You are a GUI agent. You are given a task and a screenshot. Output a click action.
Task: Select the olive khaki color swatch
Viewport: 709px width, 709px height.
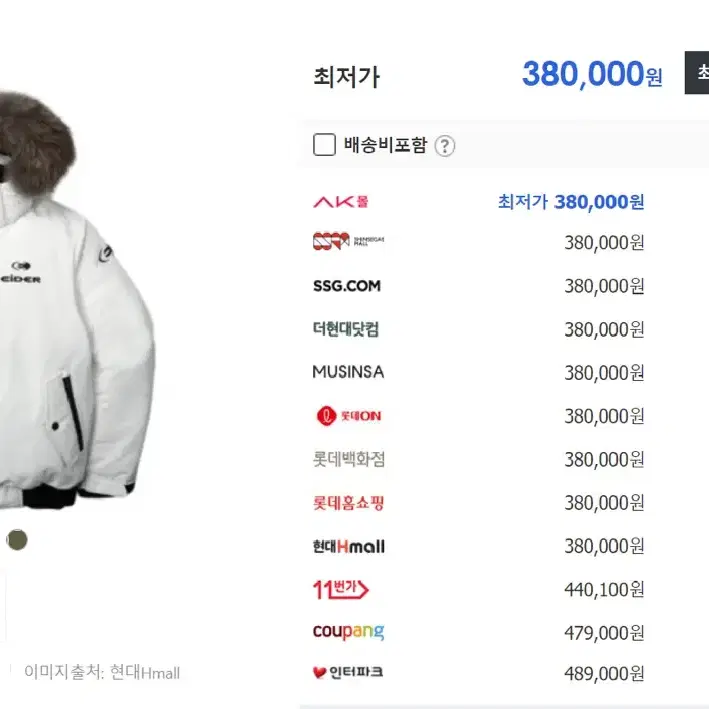17,540
